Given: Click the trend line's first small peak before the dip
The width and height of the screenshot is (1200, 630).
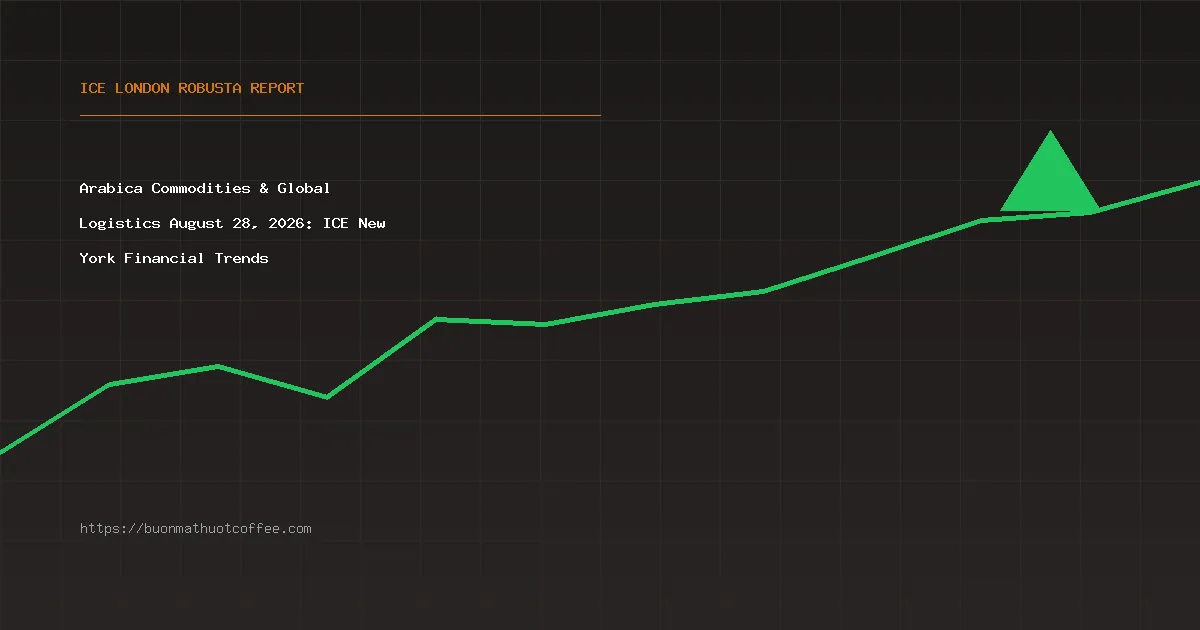Looking at the screenshot, I should coord(218,366).
